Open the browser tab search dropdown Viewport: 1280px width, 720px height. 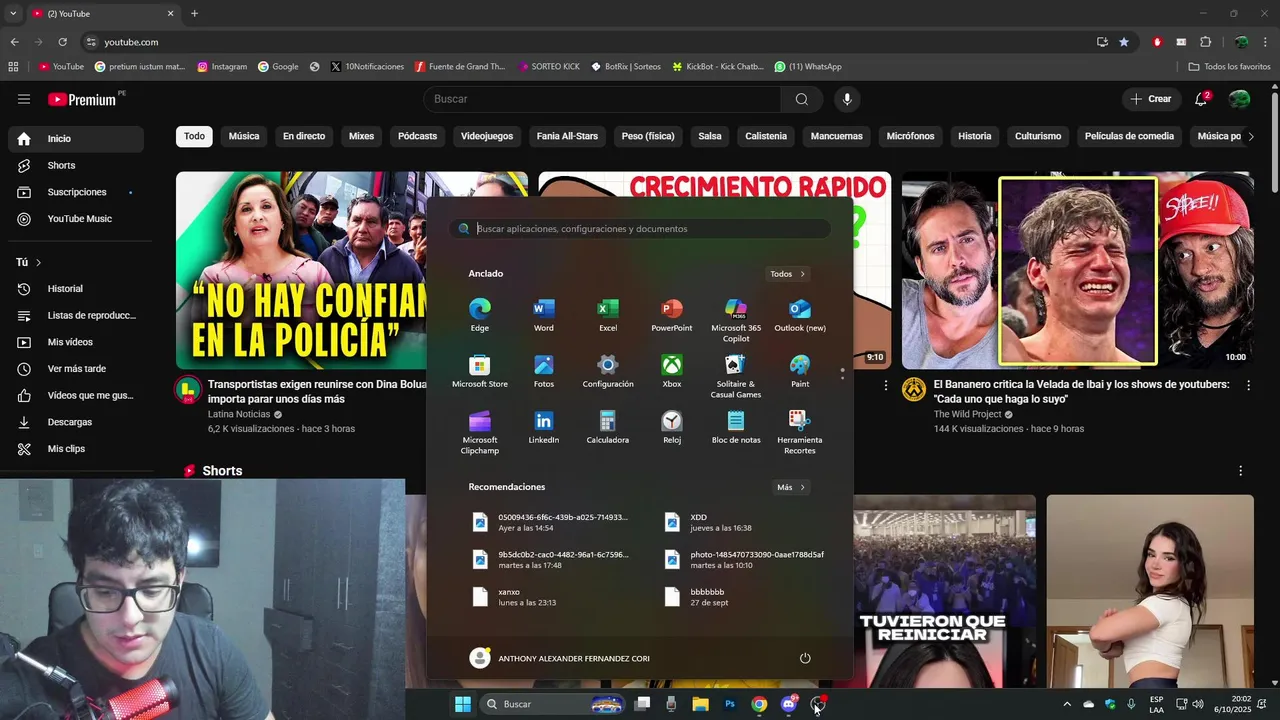click(13, 13)
